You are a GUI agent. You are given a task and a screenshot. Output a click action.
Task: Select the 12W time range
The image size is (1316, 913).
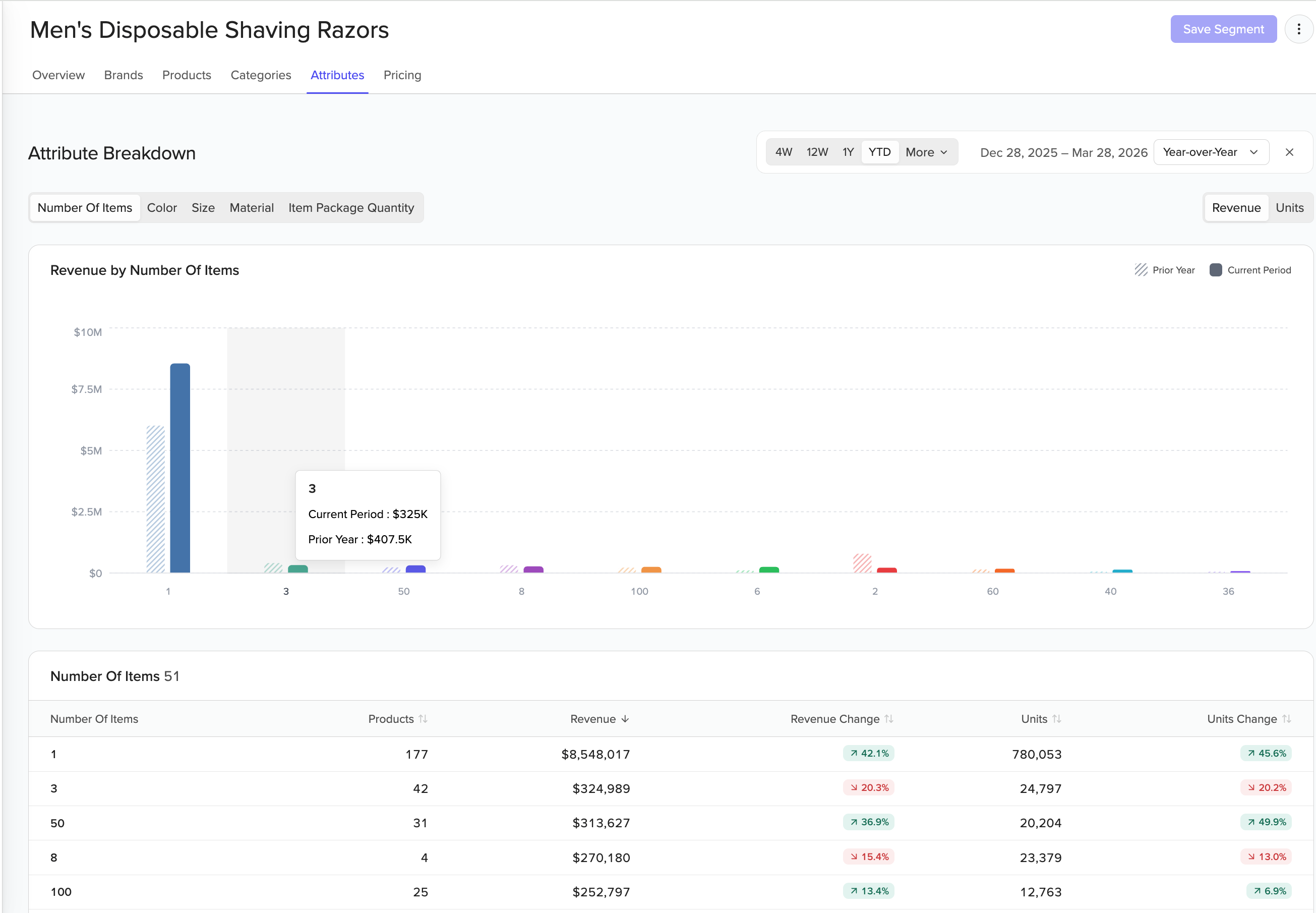817,152
